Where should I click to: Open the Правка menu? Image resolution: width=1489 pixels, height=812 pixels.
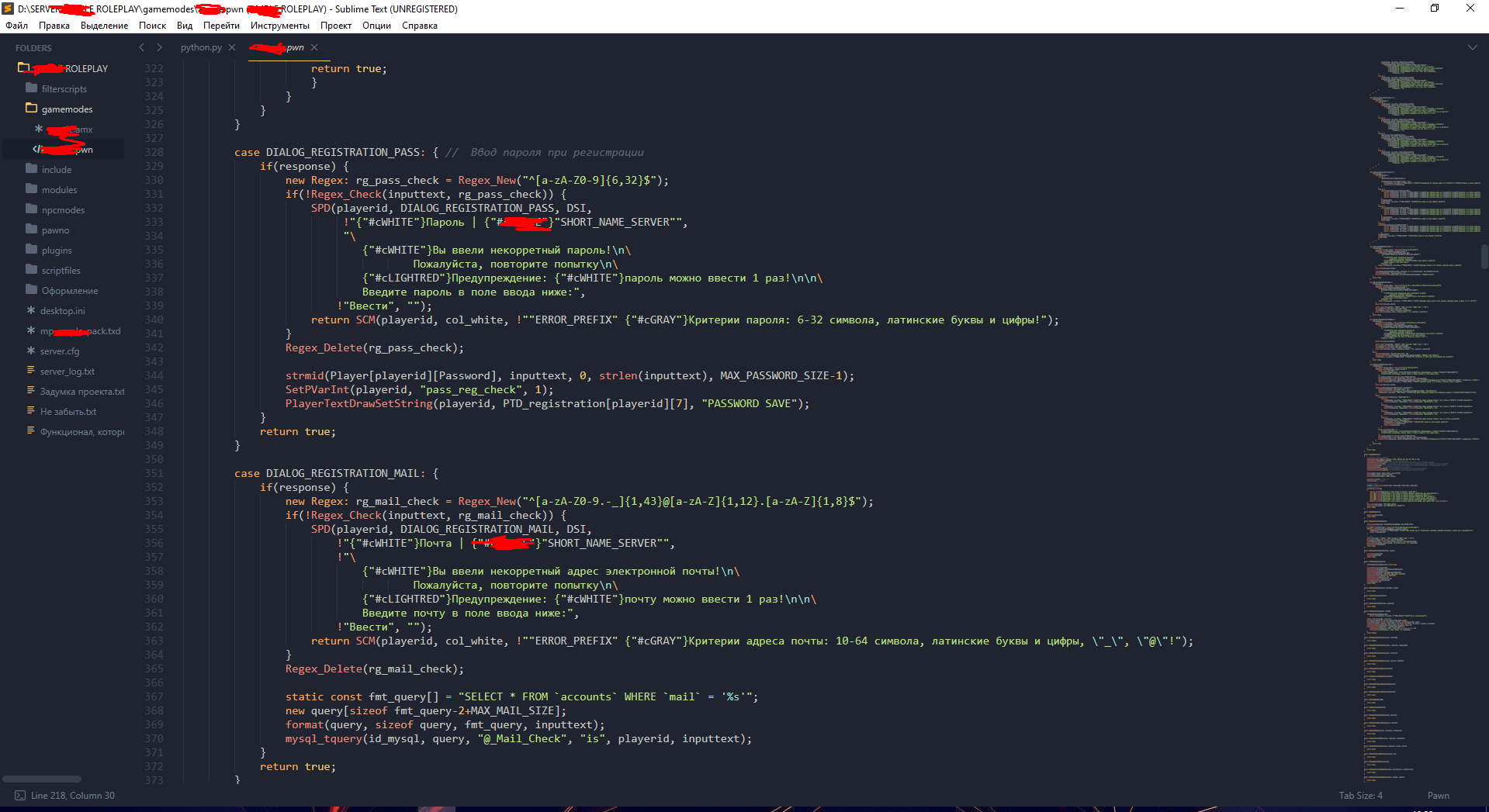tap(54, 26)
